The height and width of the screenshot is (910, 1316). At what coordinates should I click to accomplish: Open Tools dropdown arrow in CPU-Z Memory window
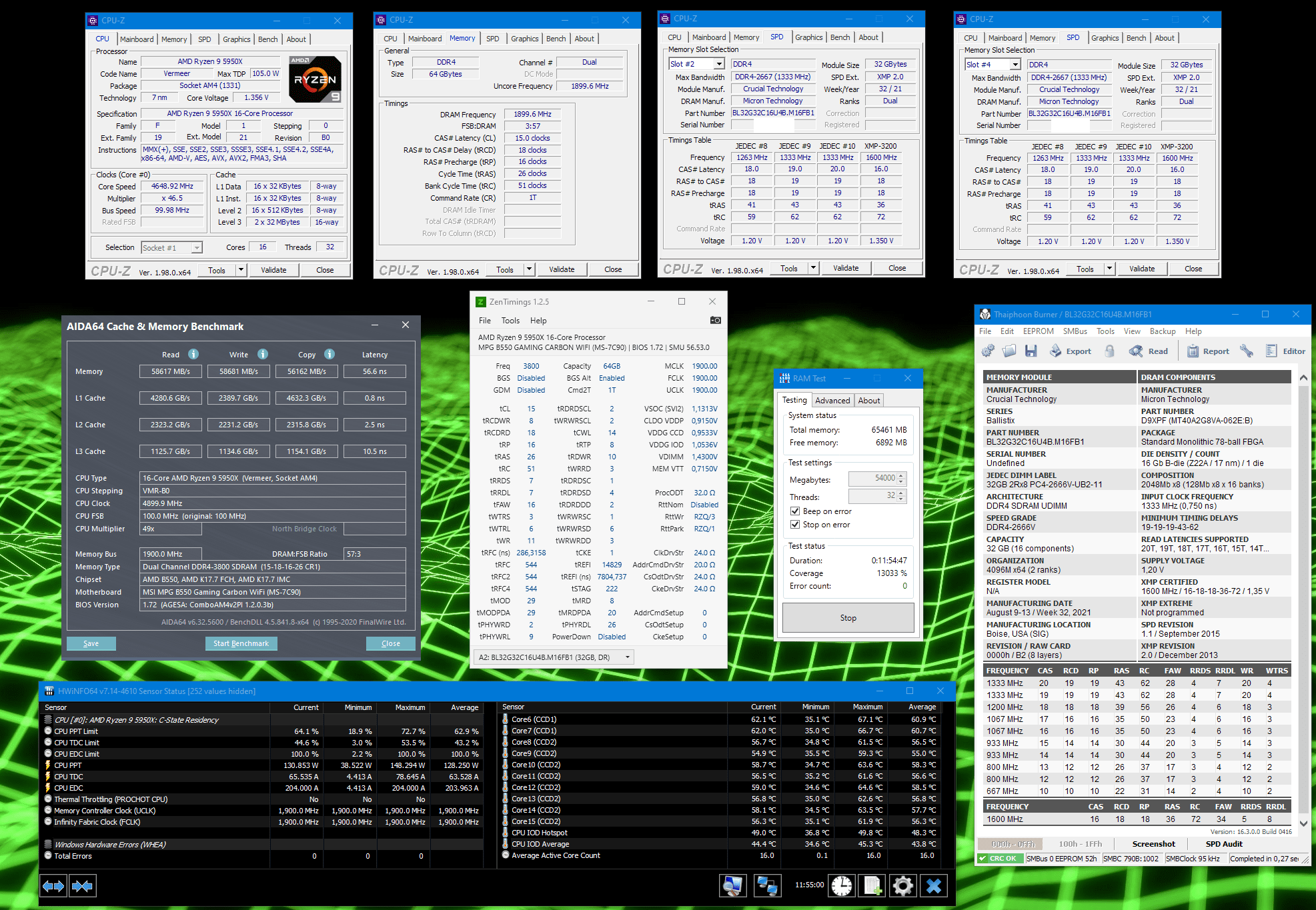[530, 269]
